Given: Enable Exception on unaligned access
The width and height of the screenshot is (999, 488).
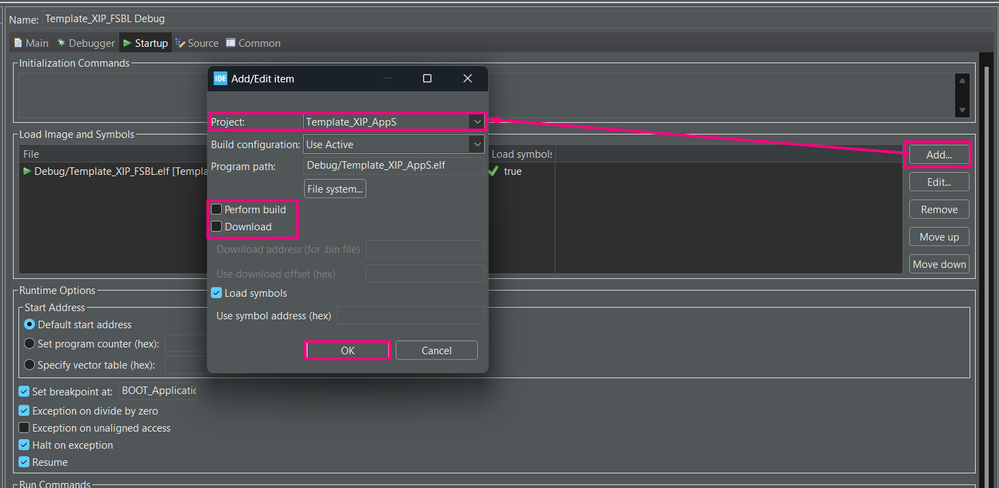Looking at the screenshot, I should (24, 428).
